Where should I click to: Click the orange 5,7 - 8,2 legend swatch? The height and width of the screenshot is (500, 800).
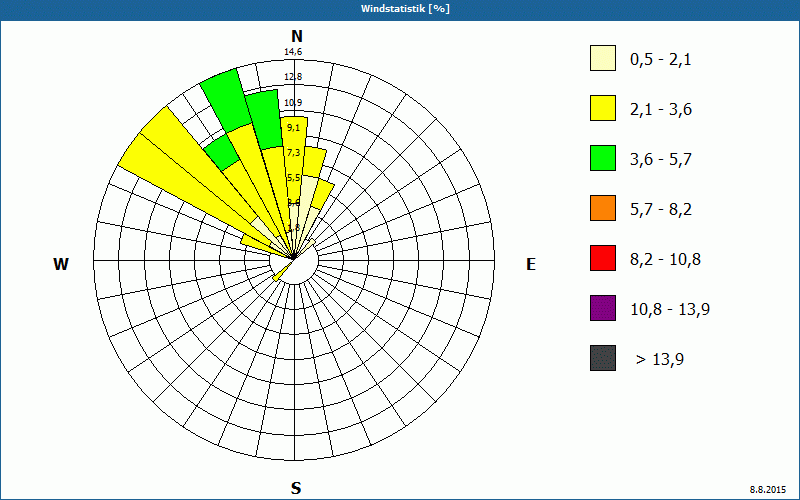point(603,208)
